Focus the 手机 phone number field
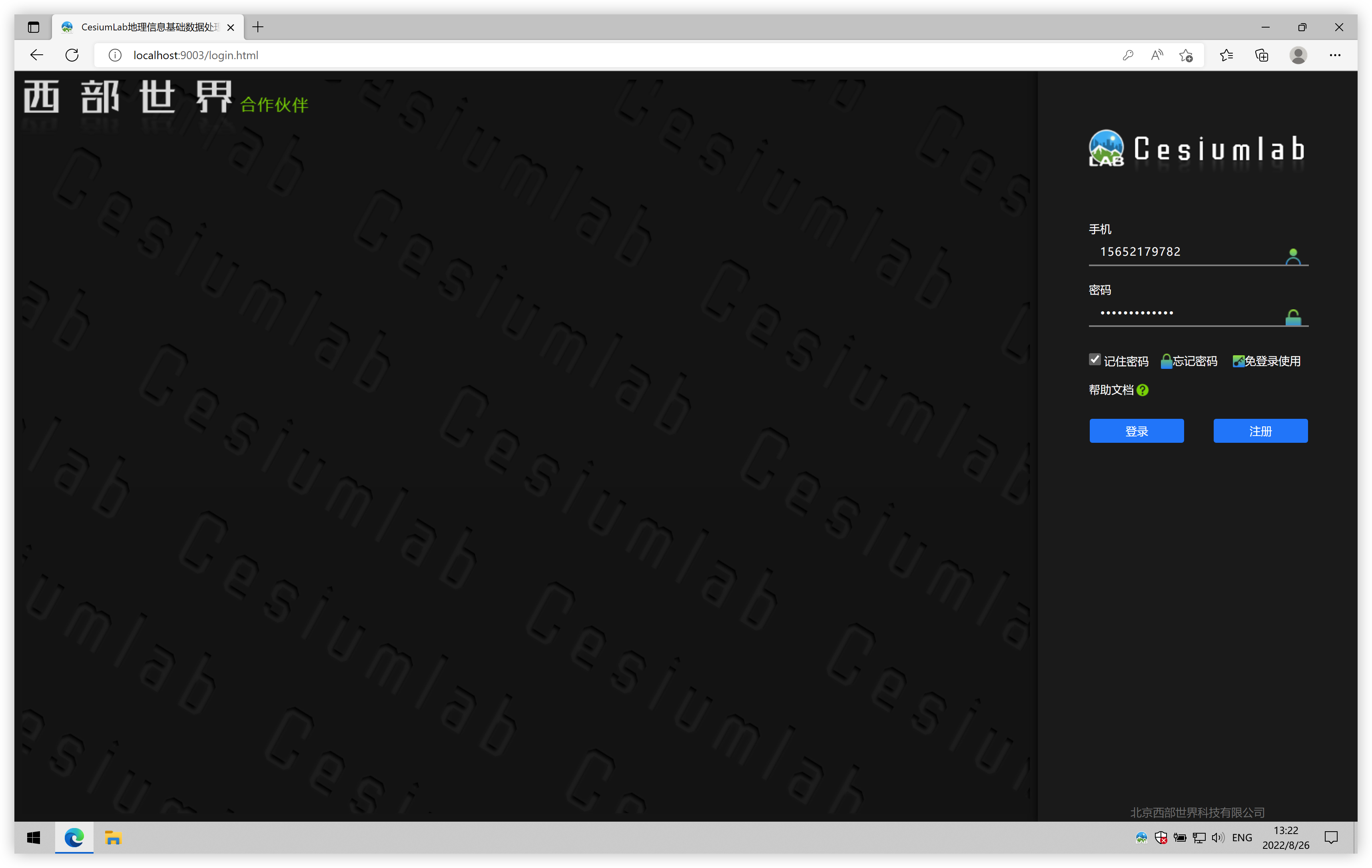This screenshot has height=868, width=1372. (x=1185, y=252)
